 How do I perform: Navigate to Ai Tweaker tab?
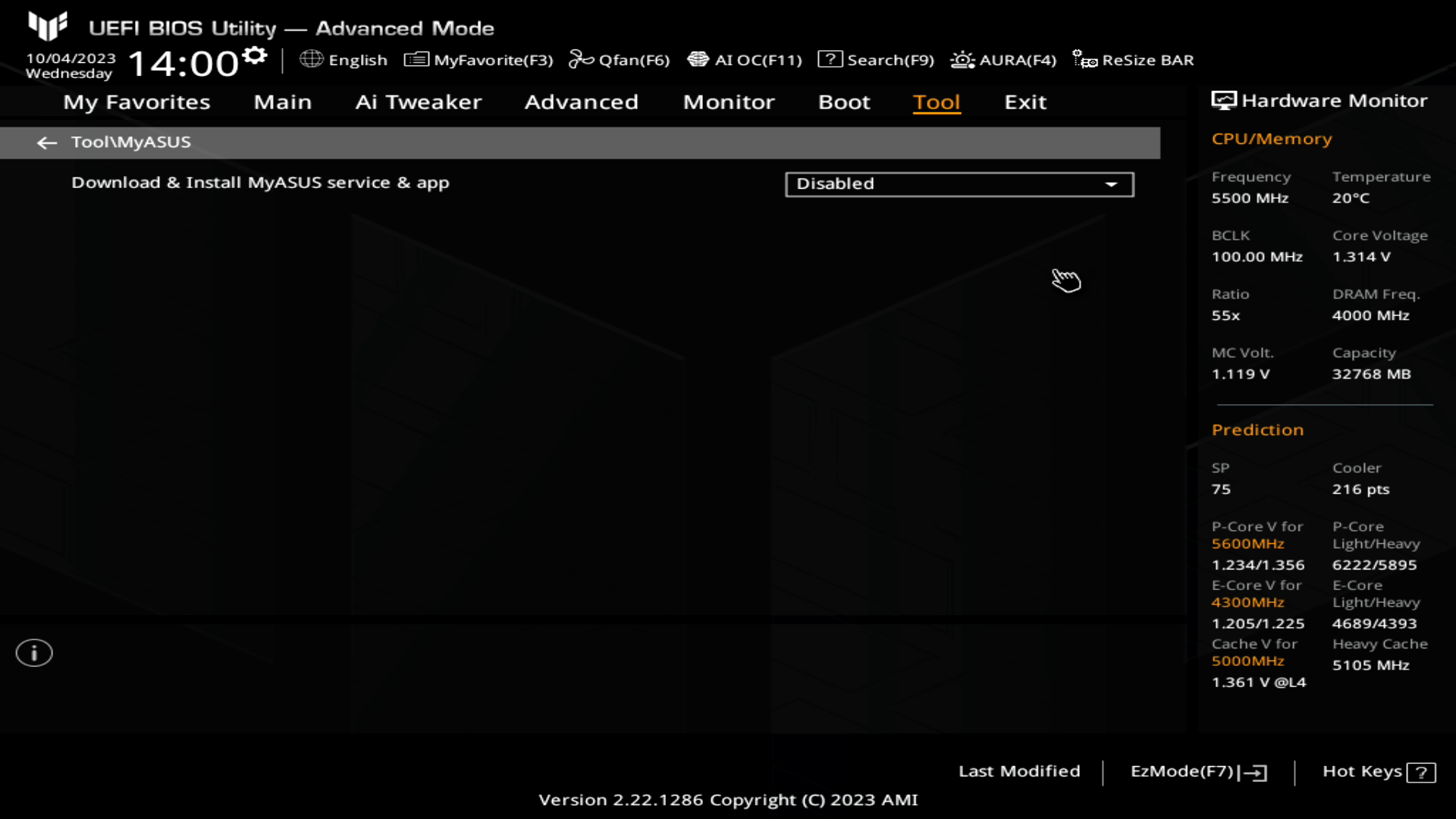pos(418,101)
